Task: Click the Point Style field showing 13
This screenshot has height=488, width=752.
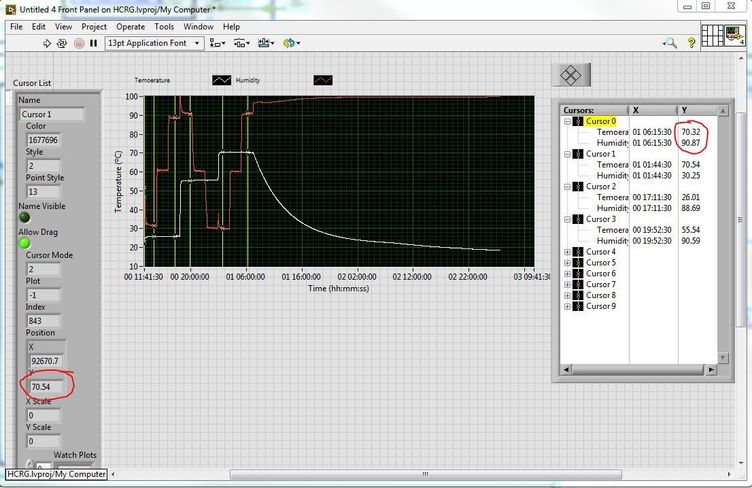Action: coord(43,192)
